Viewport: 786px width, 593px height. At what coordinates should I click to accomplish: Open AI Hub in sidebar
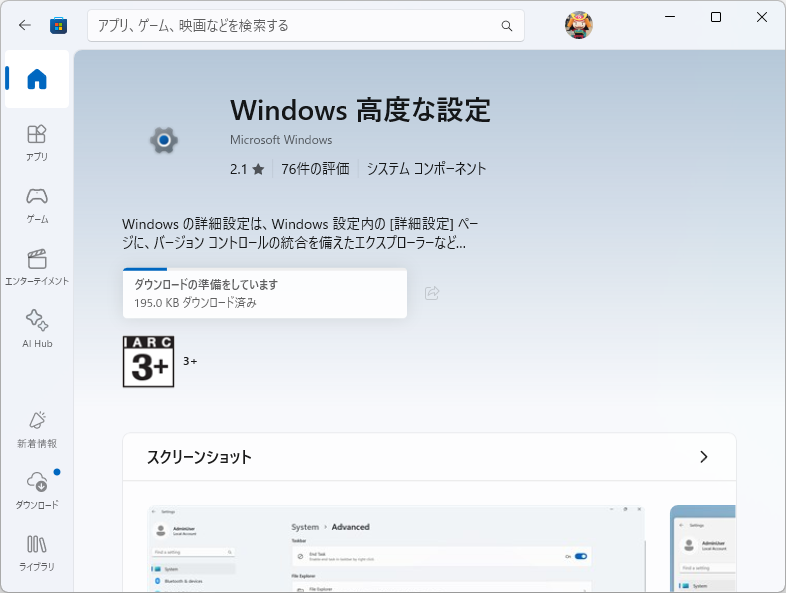37,329
